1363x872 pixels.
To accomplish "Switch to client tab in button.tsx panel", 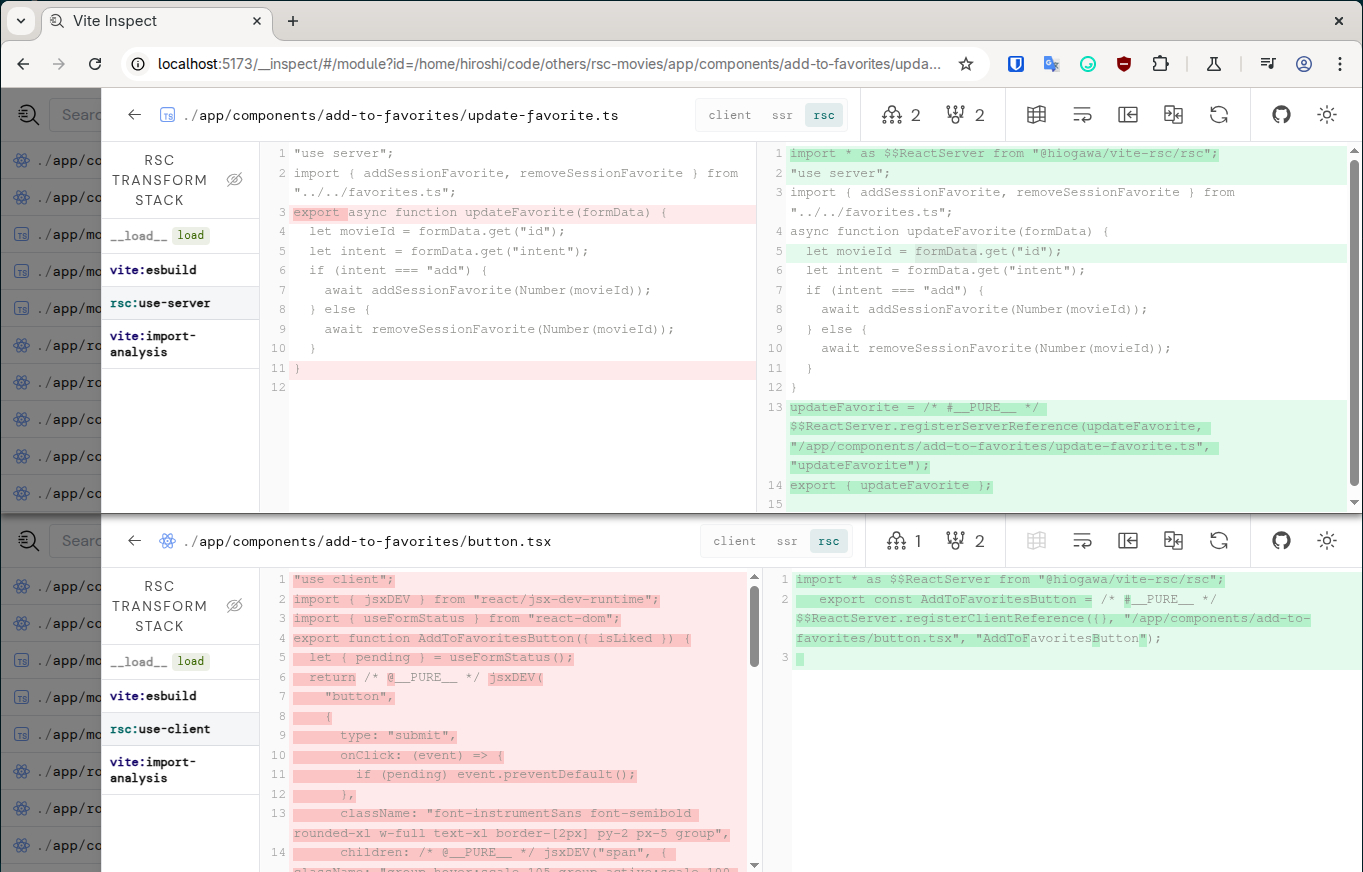I will click(734, 541).
